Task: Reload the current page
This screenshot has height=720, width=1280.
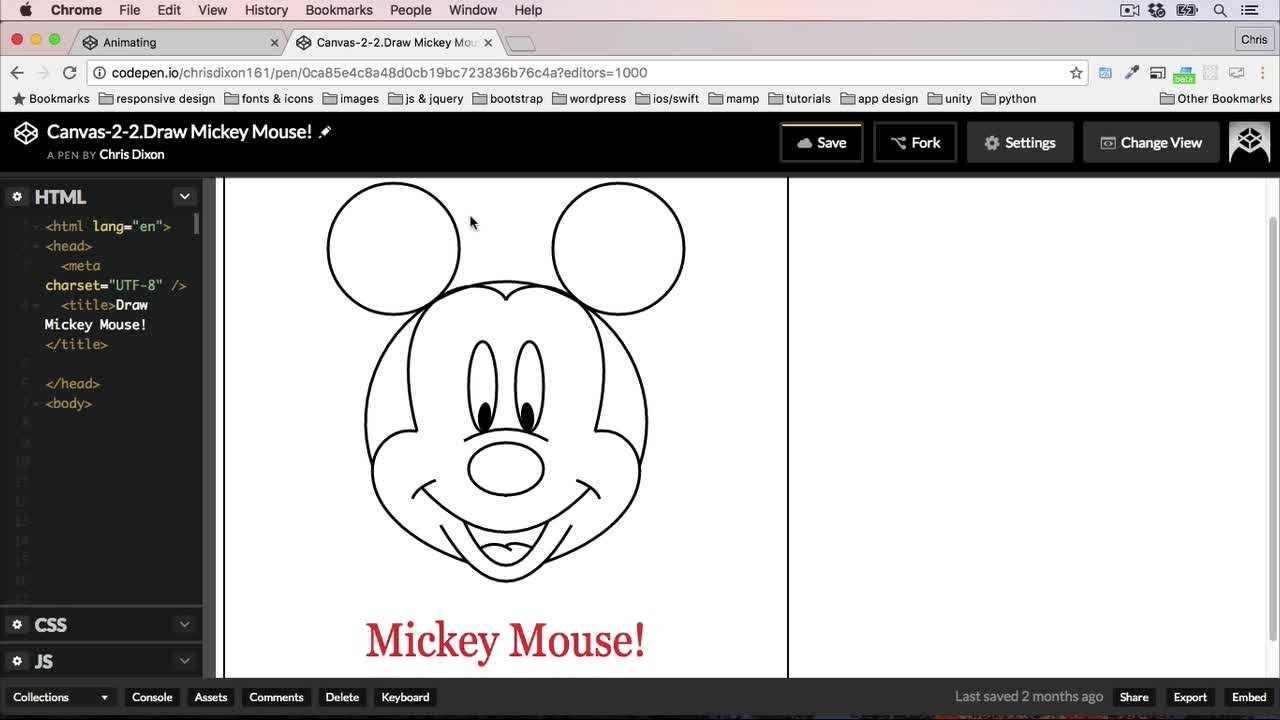Action: coord(69,73)
